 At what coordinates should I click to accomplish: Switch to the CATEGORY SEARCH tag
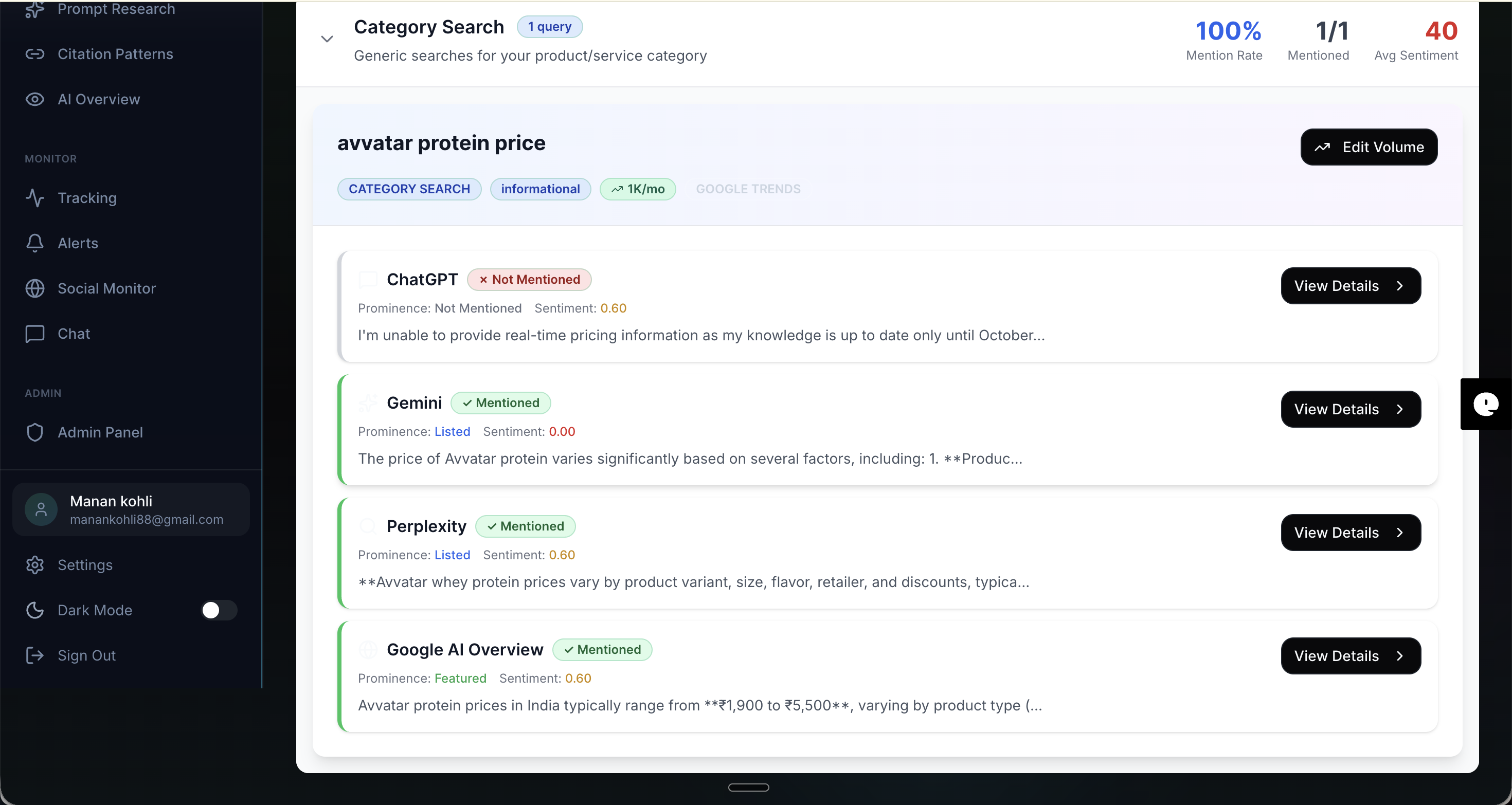tap(409, 188)
